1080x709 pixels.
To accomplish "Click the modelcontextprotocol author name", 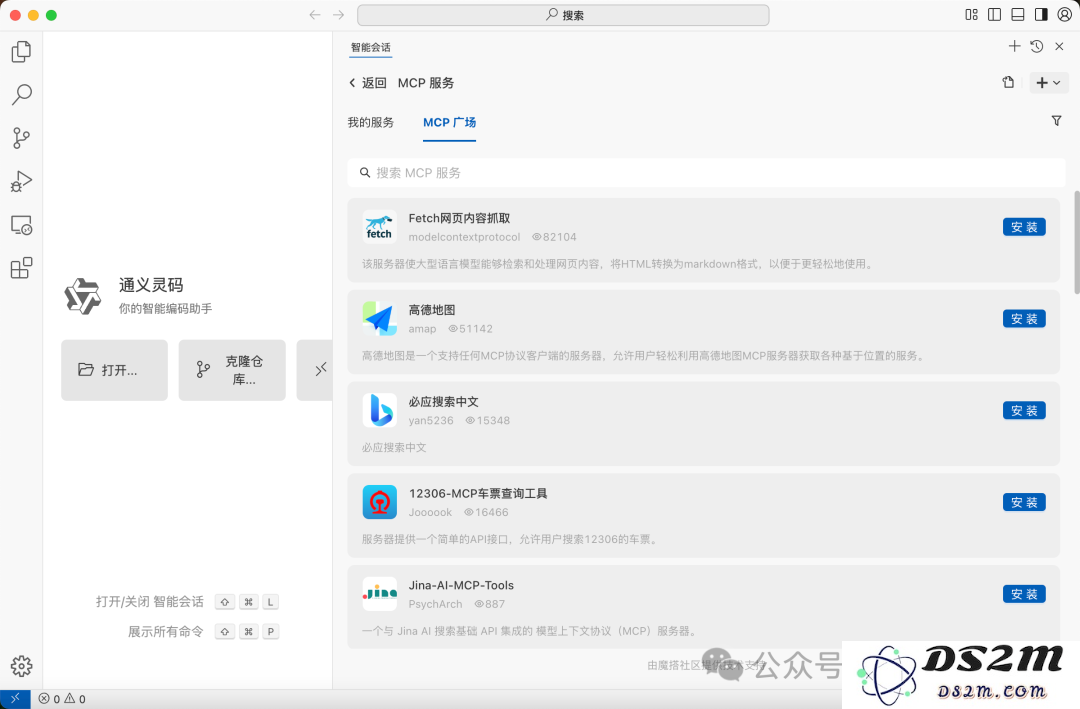I will click(464, 236).
